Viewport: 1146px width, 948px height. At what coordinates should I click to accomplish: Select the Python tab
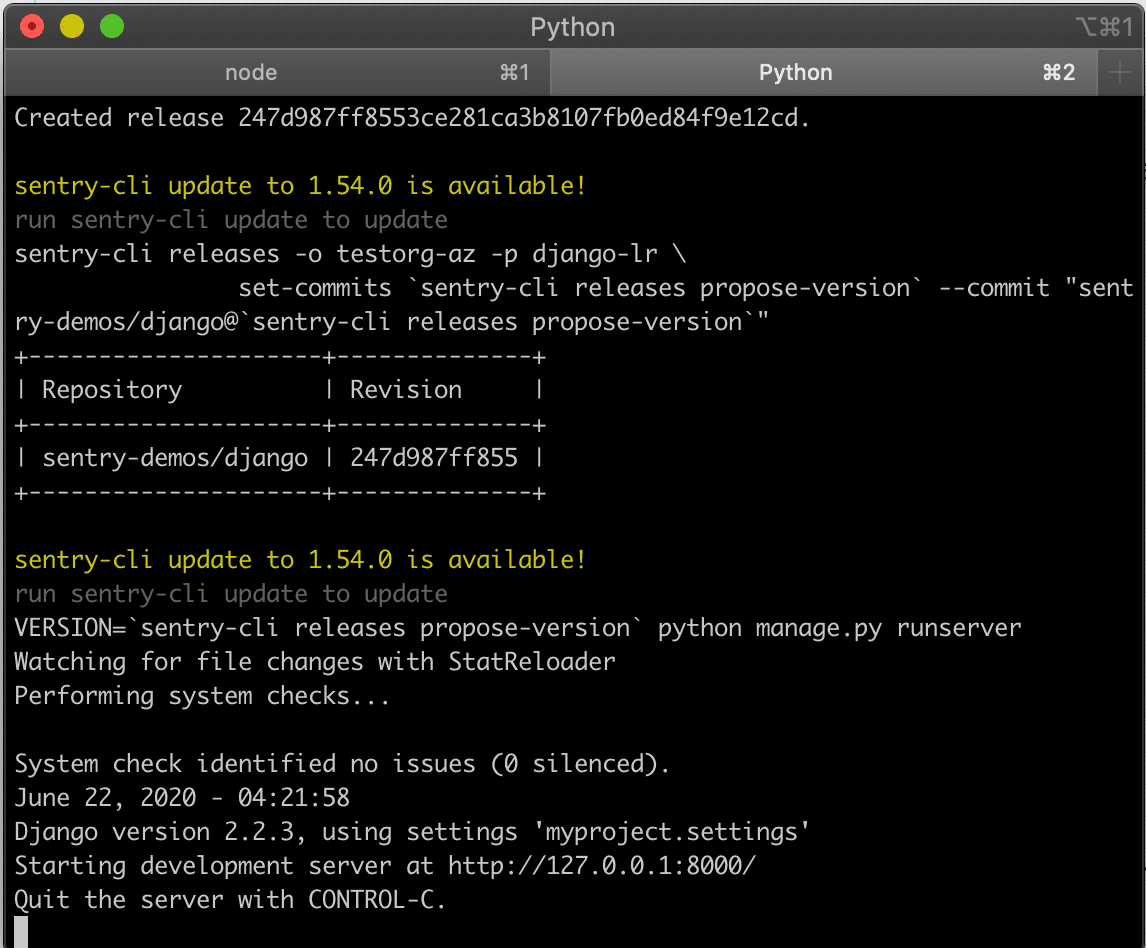pos(795,72)
